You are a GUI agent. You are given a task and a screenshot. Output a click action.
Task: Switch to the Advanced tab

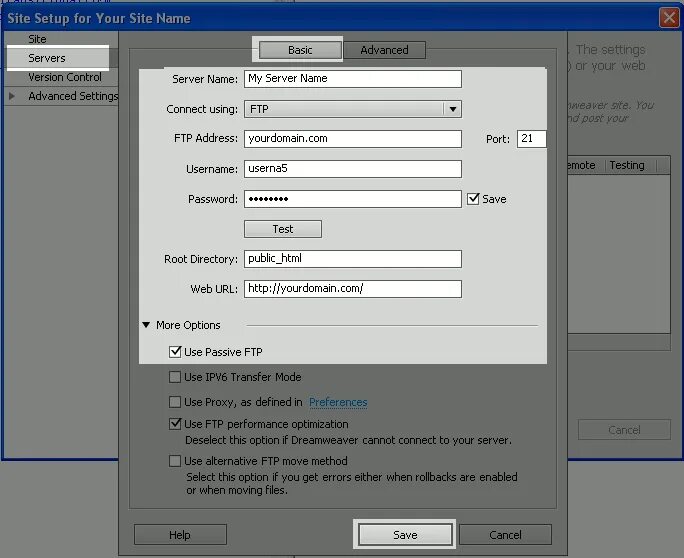(x=384, y=50)
